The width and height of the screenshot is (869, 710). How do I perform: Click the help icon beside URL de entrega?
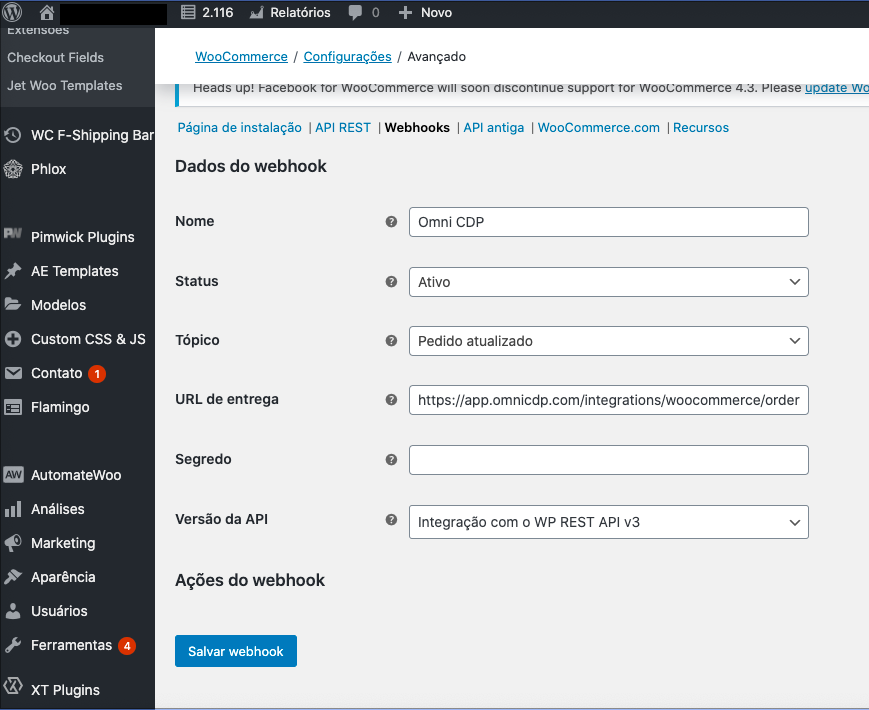pyautogui.click(x=391, y=400)
